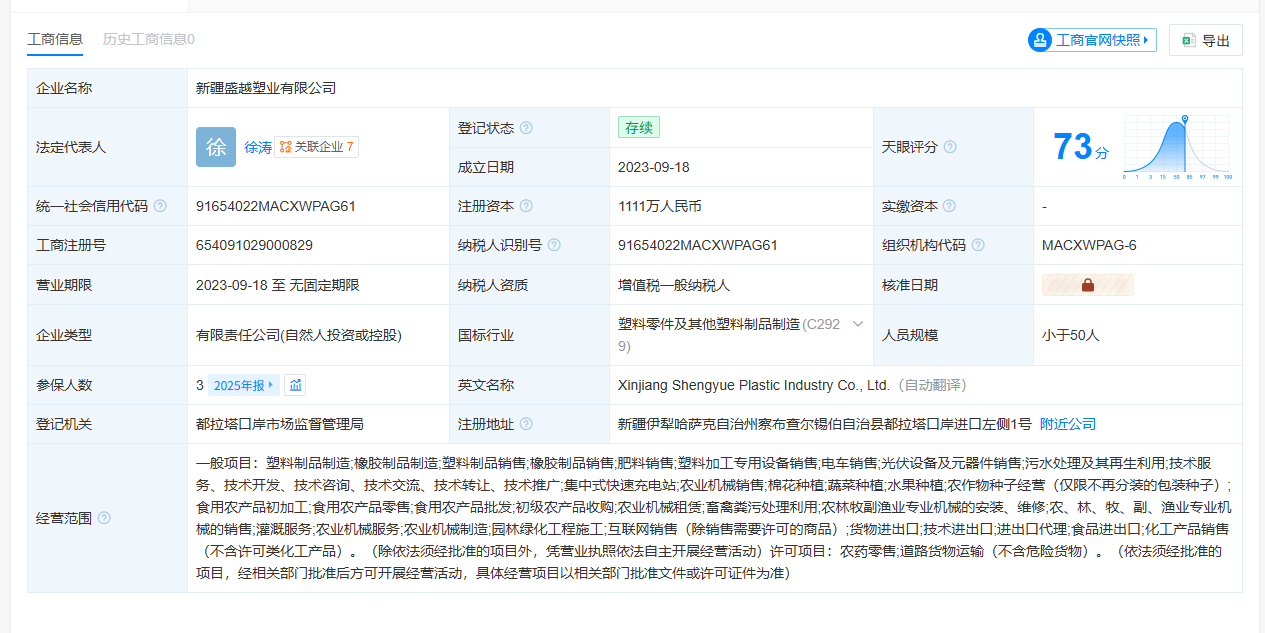Click the 天眼评分 score distribution chart
This screenshot has height=633, width=1265.
1177,147
